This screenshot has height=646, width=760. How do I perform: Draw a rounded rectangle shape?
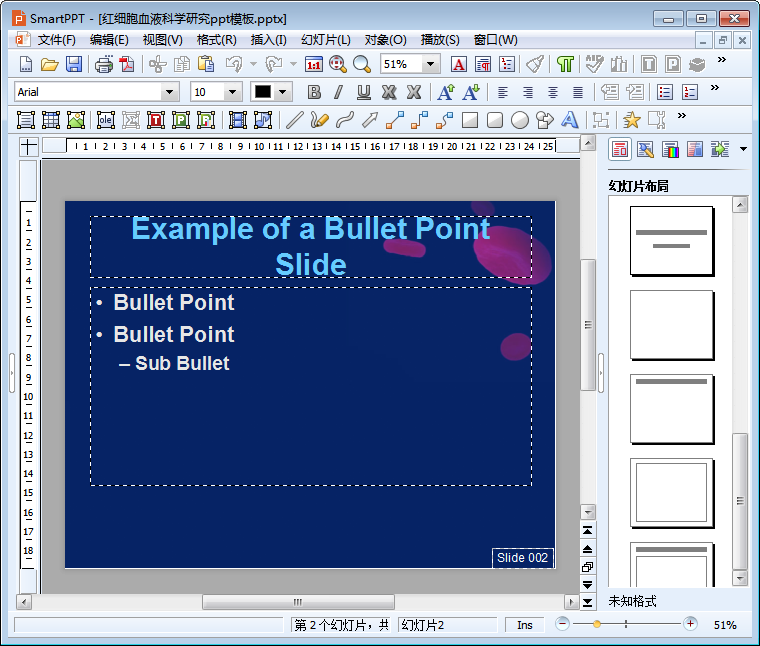tap(494, 120)
